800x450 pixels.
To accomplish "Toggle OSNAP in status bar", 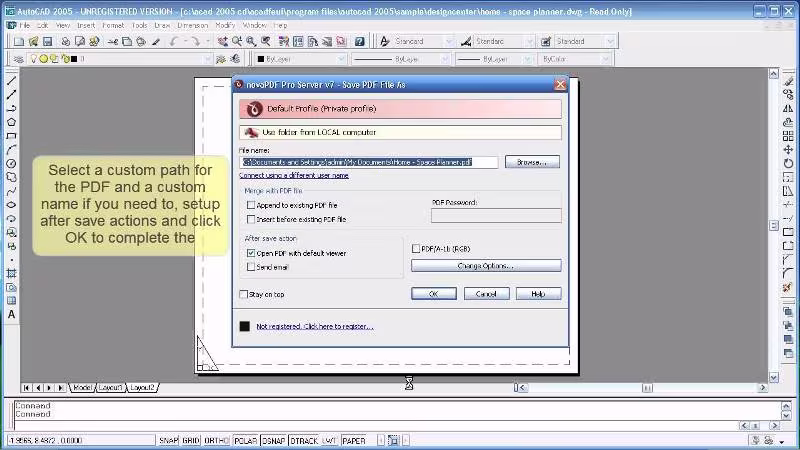I will coord(273,440).
